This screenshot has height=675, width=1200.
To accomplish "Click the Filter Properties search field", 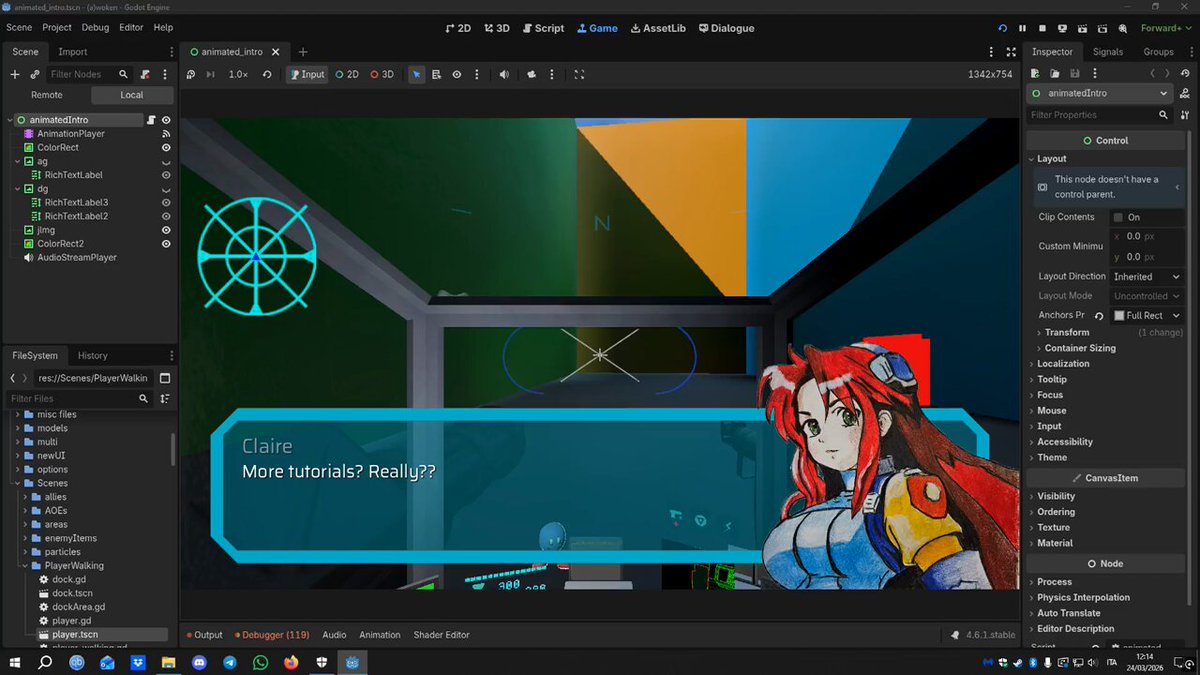I will [1092, 115].
